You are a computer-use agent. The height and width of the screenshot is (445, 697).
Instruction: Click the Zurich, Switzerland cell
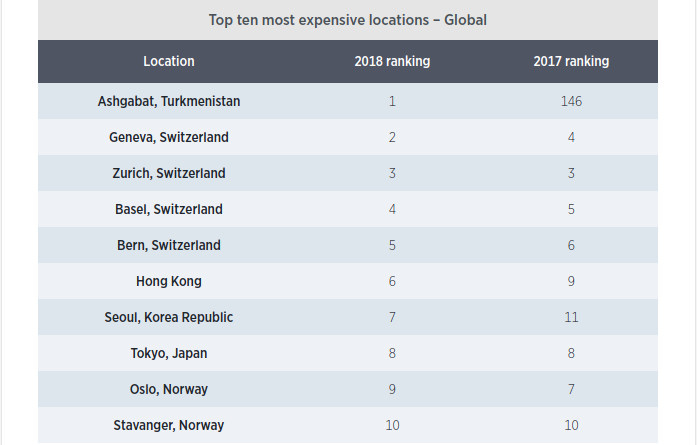point(169,173)
